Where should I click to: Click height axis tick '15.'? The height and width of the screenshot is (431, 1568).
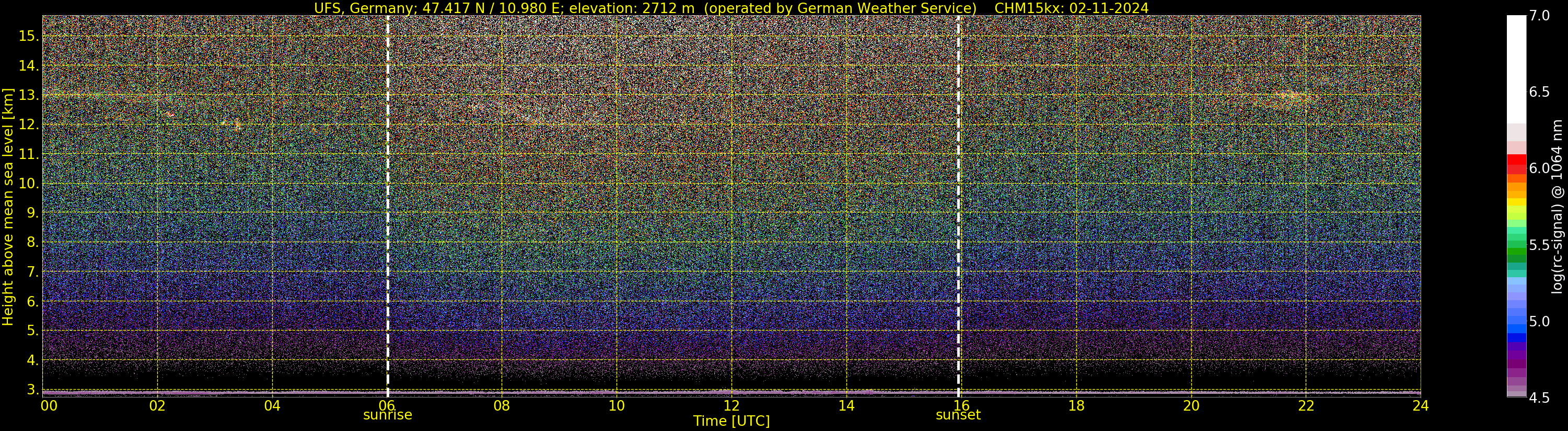pos(29,36)
